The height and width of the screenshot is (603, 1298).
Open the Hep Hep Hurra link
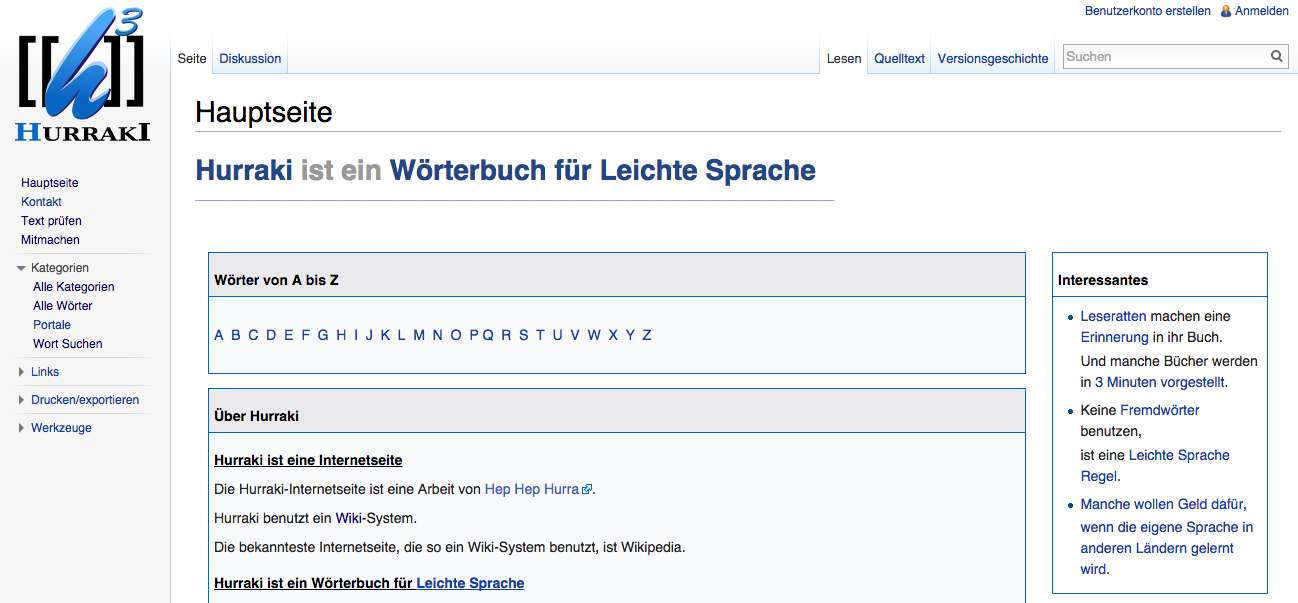point(532,489)
